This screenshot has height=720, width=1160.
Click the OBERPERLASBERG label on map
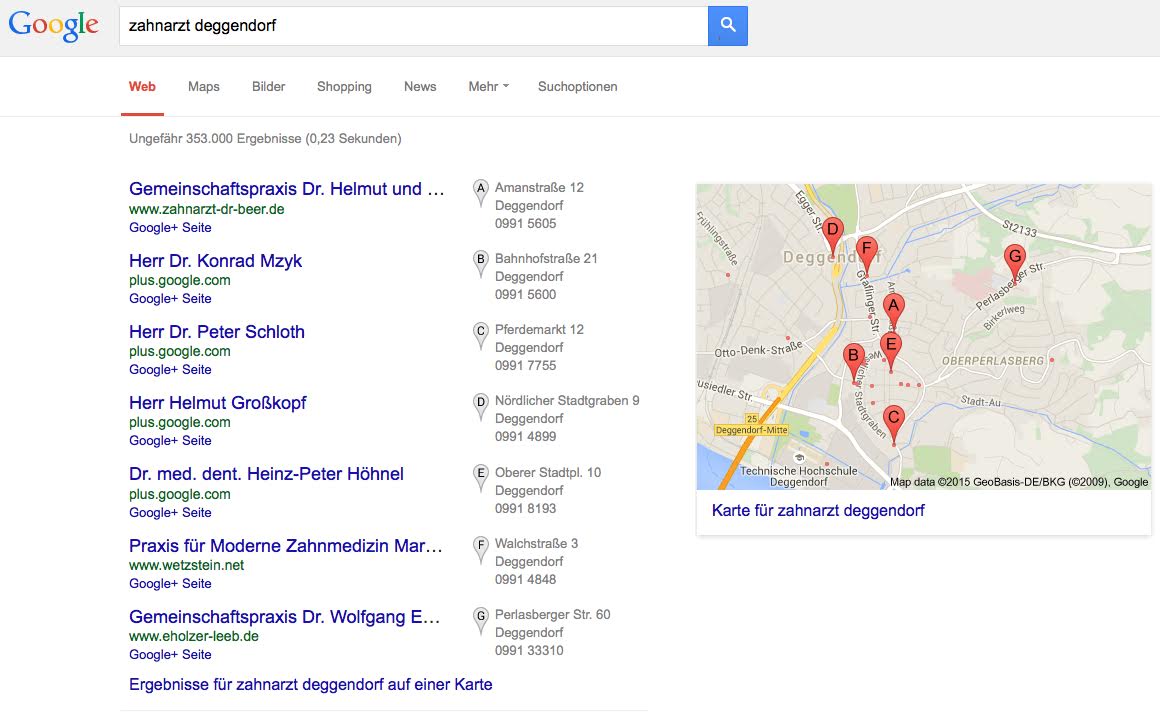[x=992, y=361]
